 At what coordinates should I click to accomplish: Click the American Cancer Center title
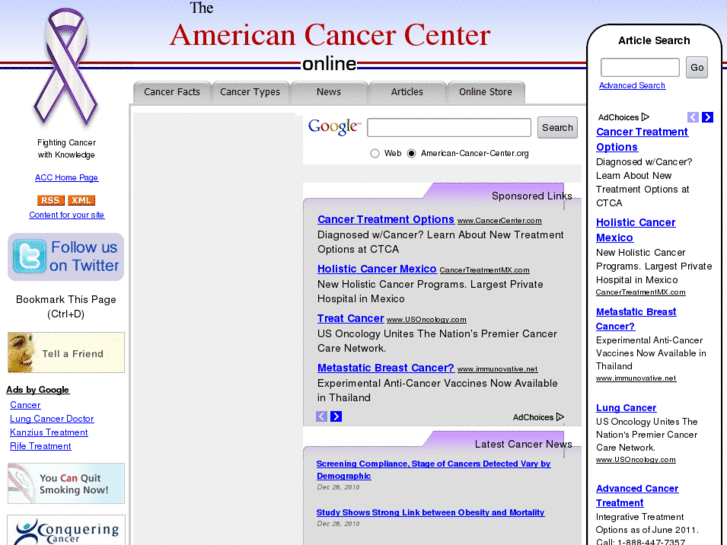coord(330,35)
